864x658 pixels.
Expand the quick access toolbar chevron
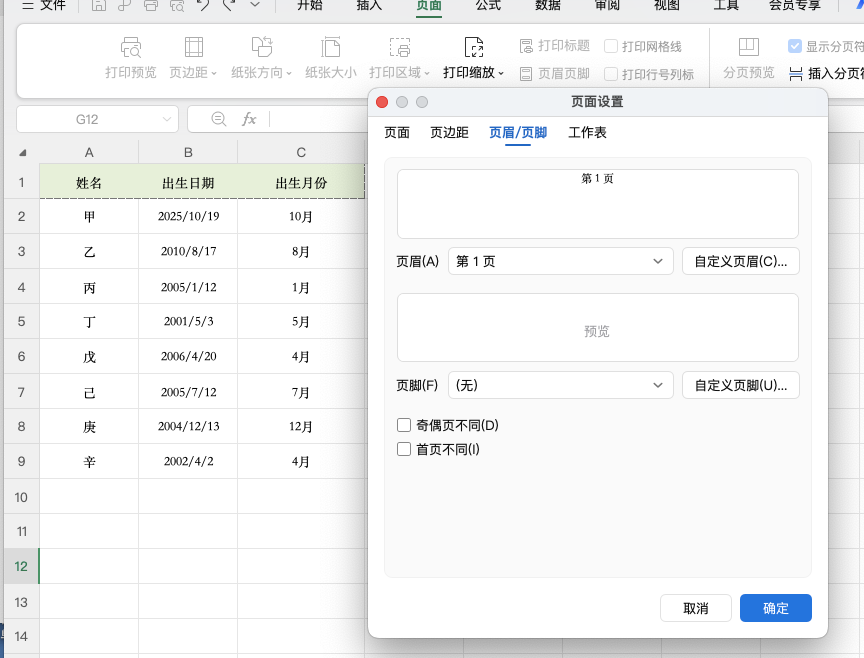(255, 5)
